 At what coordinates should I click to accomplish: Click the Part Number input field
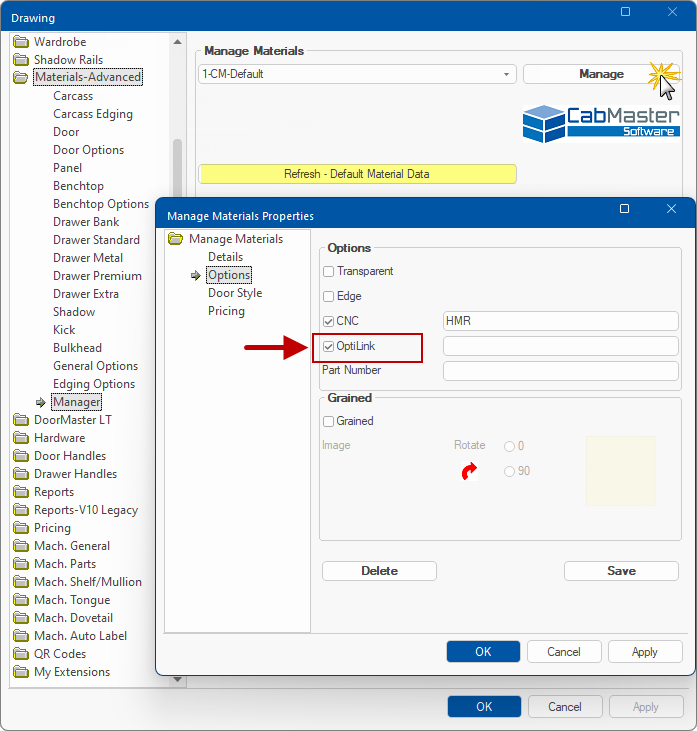click(560, 371)
